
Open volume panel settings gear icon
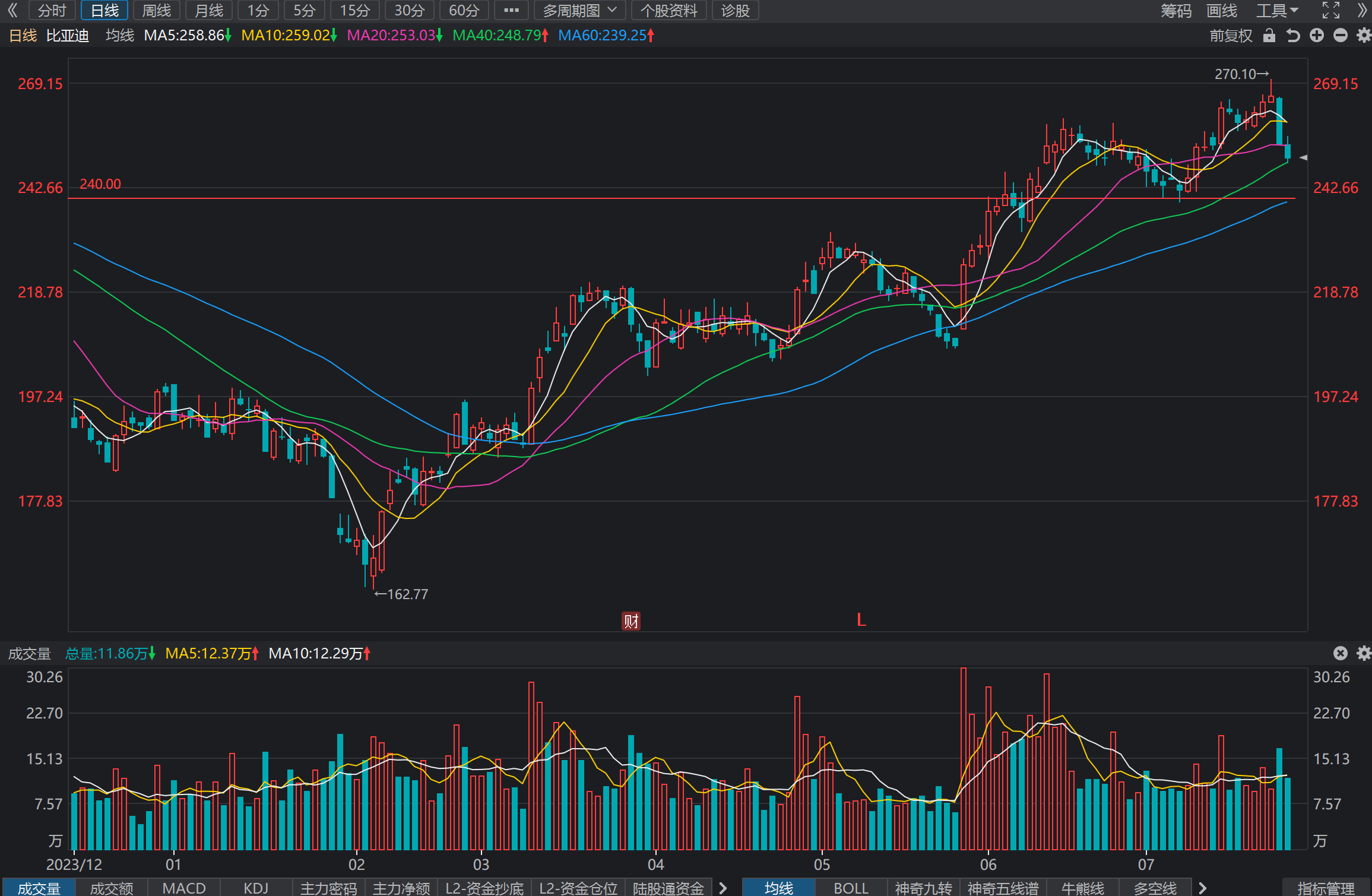click(1364, 653)
